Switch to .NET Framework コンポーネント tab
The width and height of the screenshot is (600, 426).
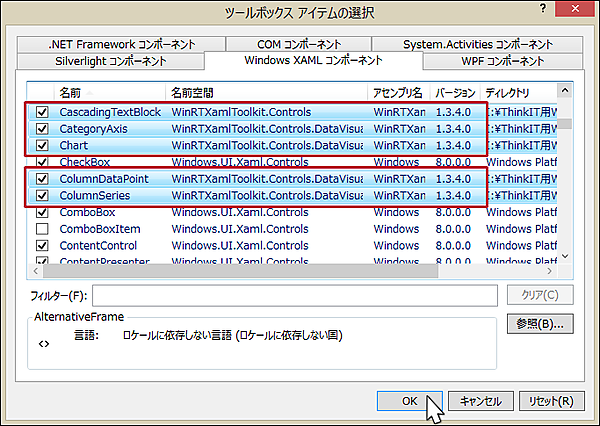click(x=122, y=44)
